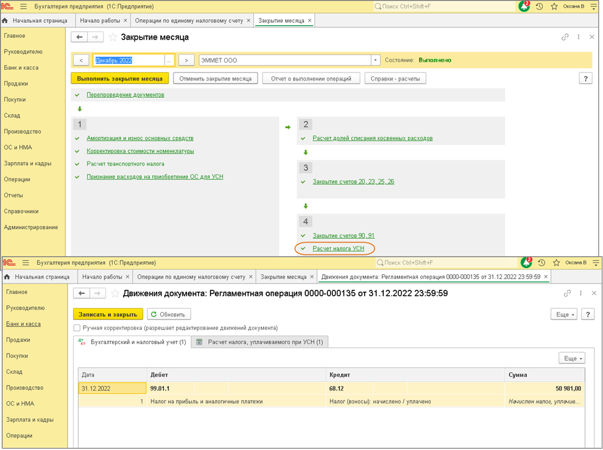Click period field Декабрь 2022
Viewport: 603px width, 450px height.
(x=128, y=60)
